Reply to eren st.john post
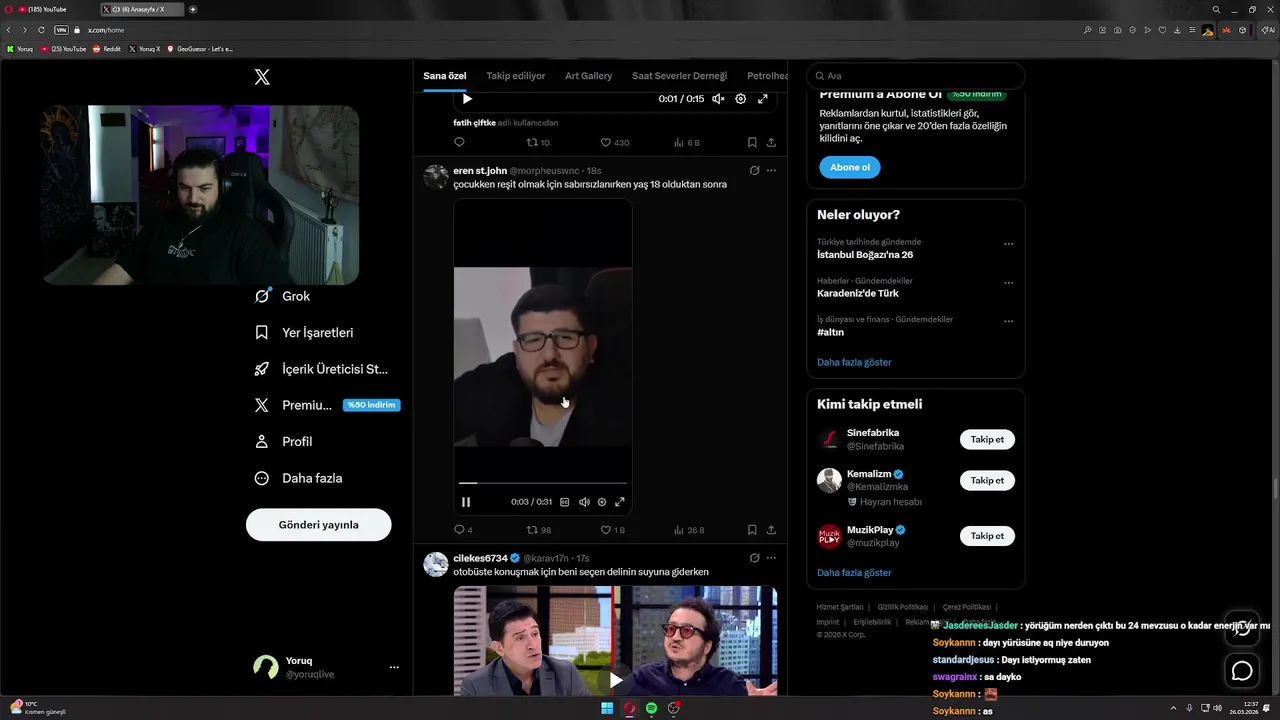Viewport: 1280px width, 720px height. (463, 530)
